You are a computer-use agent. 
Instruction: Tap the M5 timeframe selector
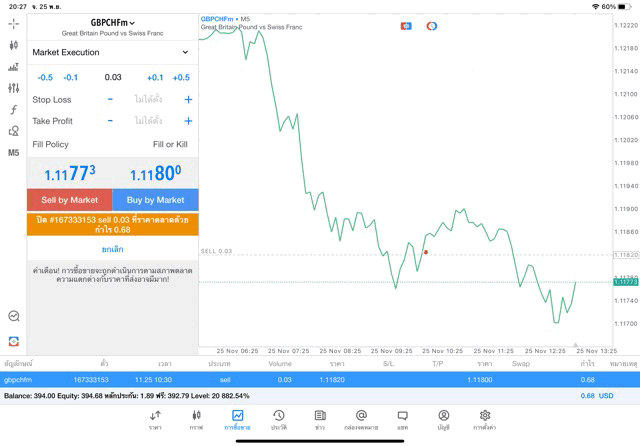[x=13, y=153]
